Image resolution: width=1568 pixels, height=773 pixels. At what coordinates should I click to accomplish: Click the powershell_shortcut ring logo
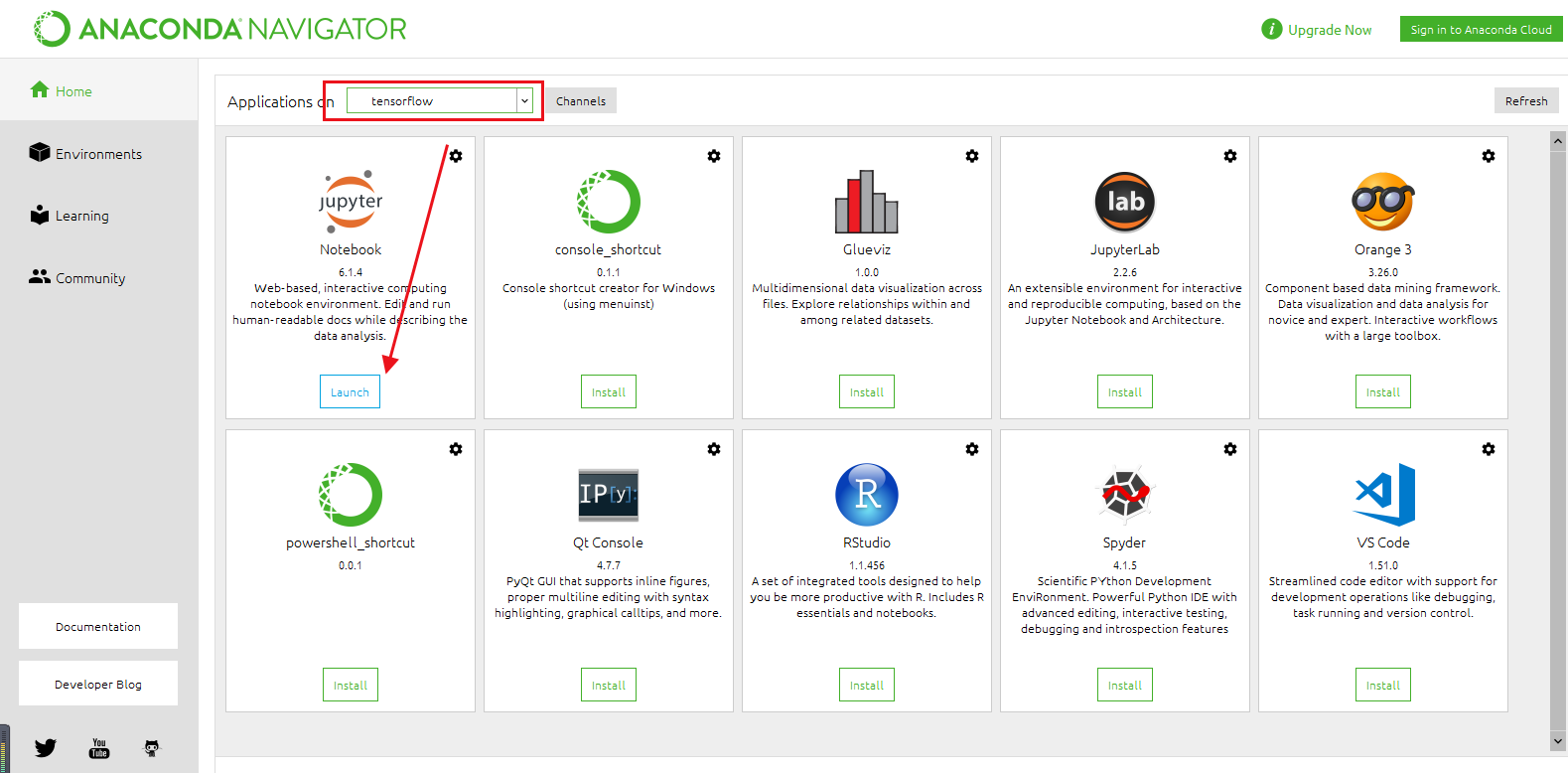pyautogui.click(x=351, y=495)
